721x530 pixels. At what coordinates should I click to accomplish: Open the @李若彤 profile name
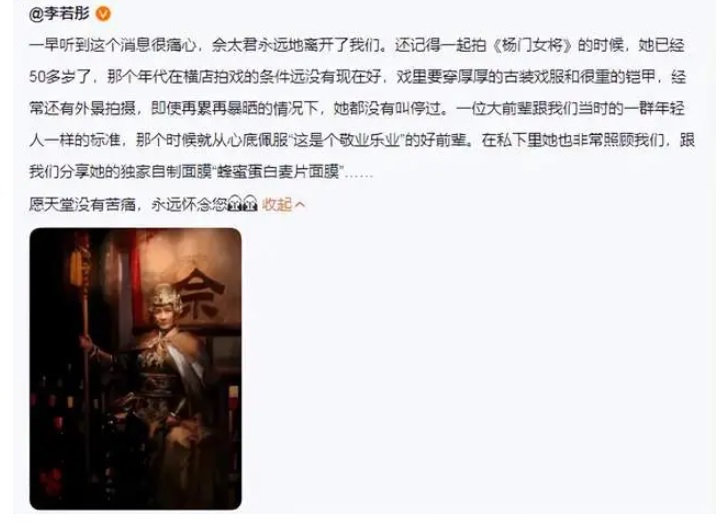click(59, 13)
